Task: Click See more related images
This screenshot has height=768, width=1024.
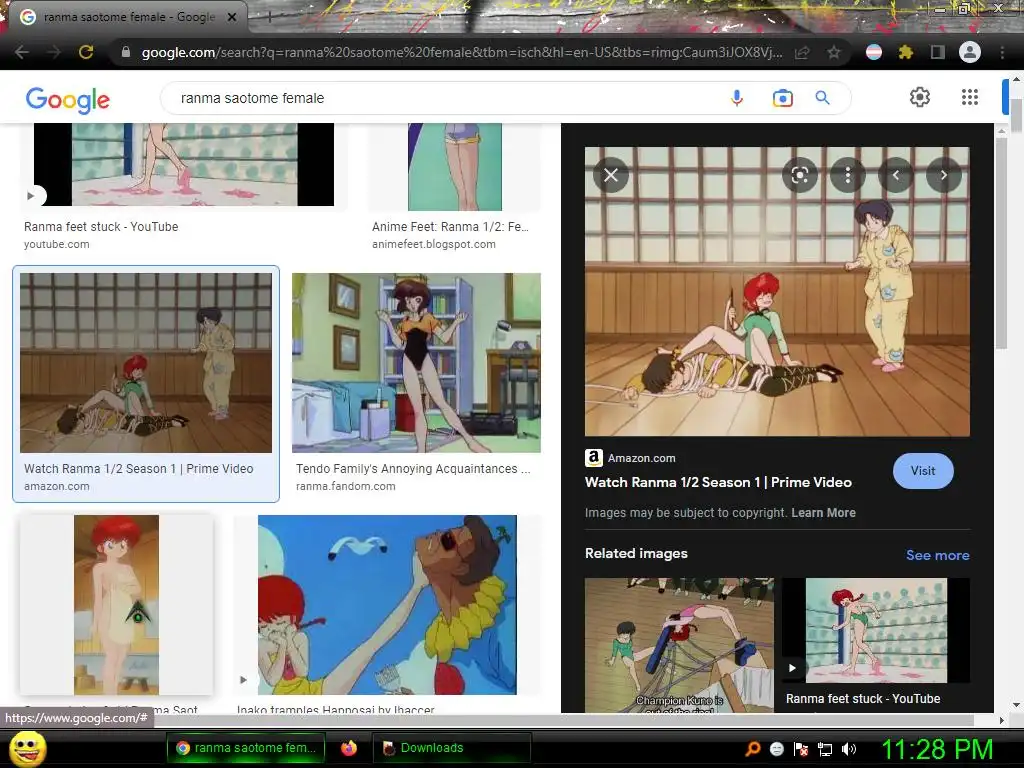Action: click(937, 555)
